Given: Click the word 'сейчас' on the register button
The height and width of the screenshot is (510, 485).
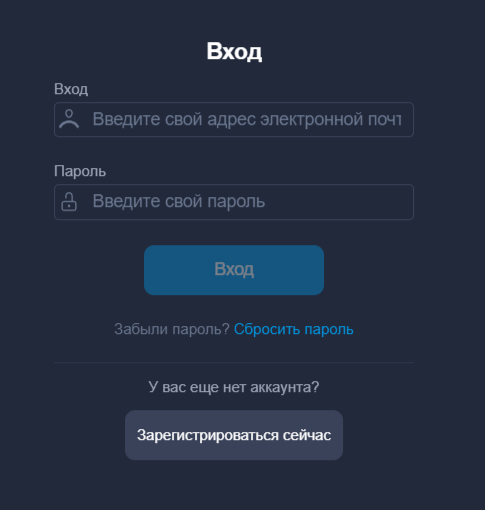Looking at the screenshot, I should coord(307,435).
